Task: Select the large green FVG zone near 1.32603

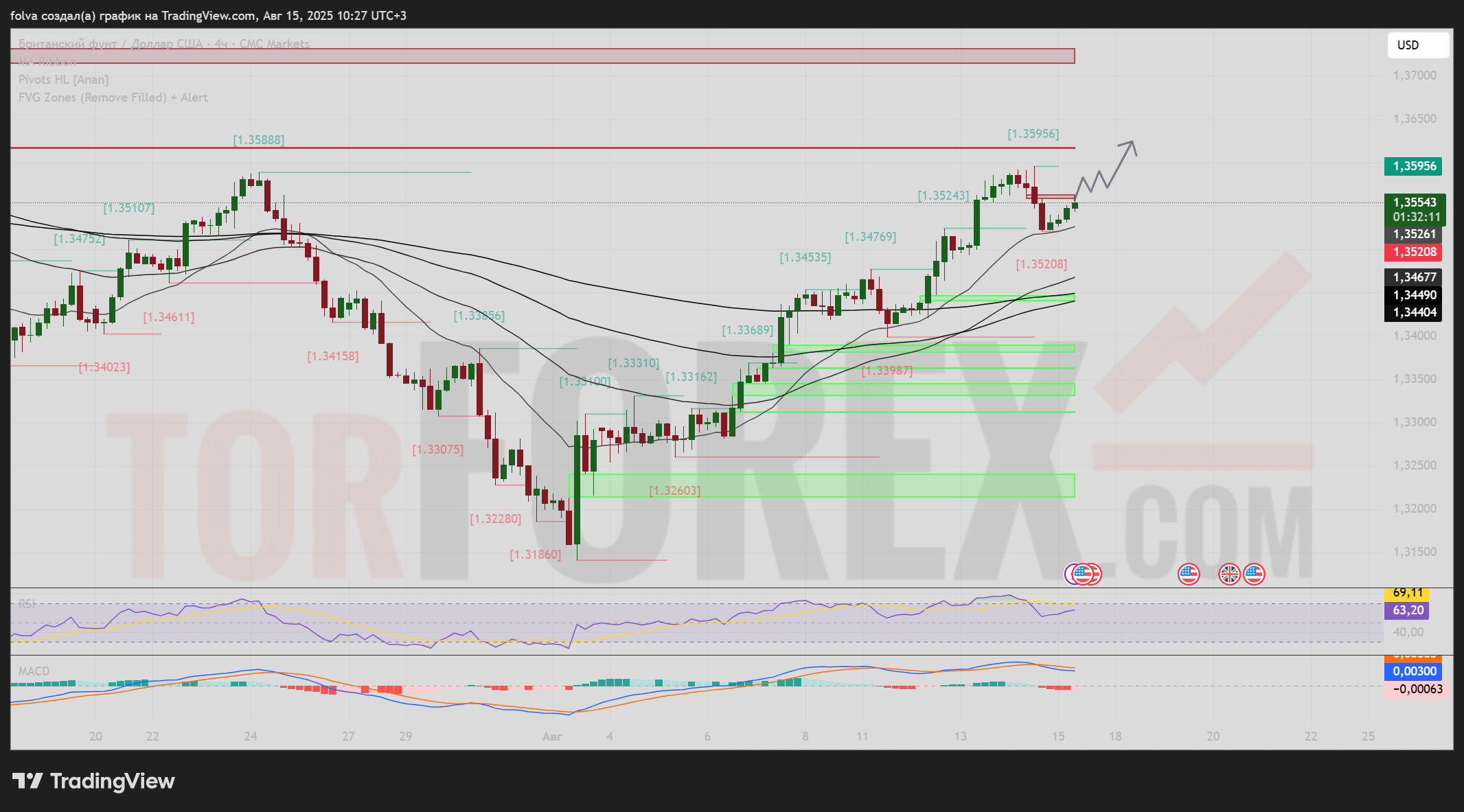Action: [x=824, y=485]
